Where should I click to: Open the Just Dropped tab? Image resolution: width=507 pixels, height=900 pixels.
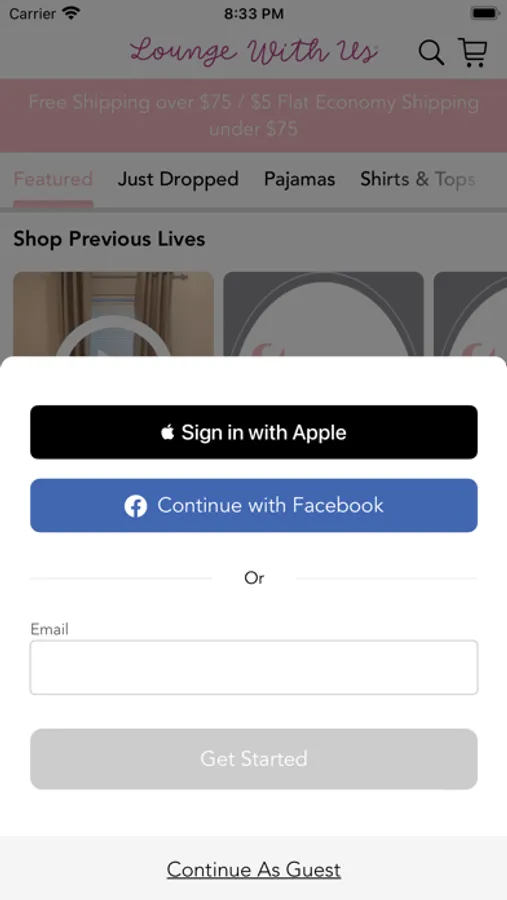(x=178, y=179)
